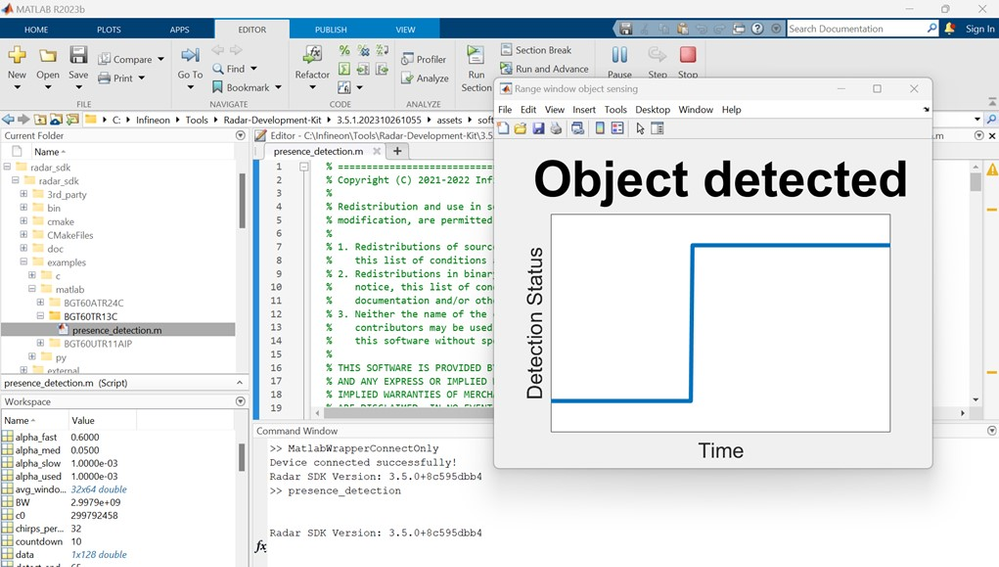
Task: Insert a Section Break
Action: [x=536, y=50]
